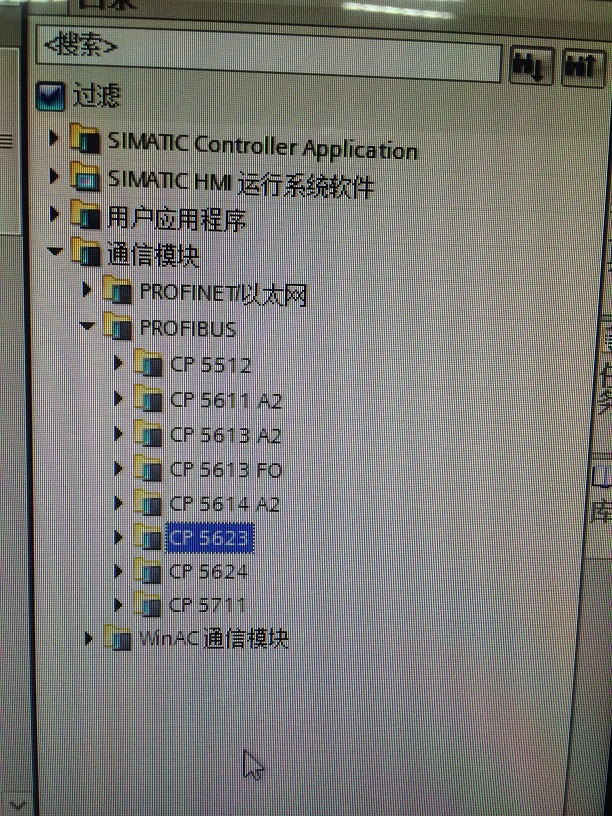Expand the CP 5624 node
Image resolution: width=612 pixels, height=816 pixels.
pyautogui.click(x=119, y=571)
